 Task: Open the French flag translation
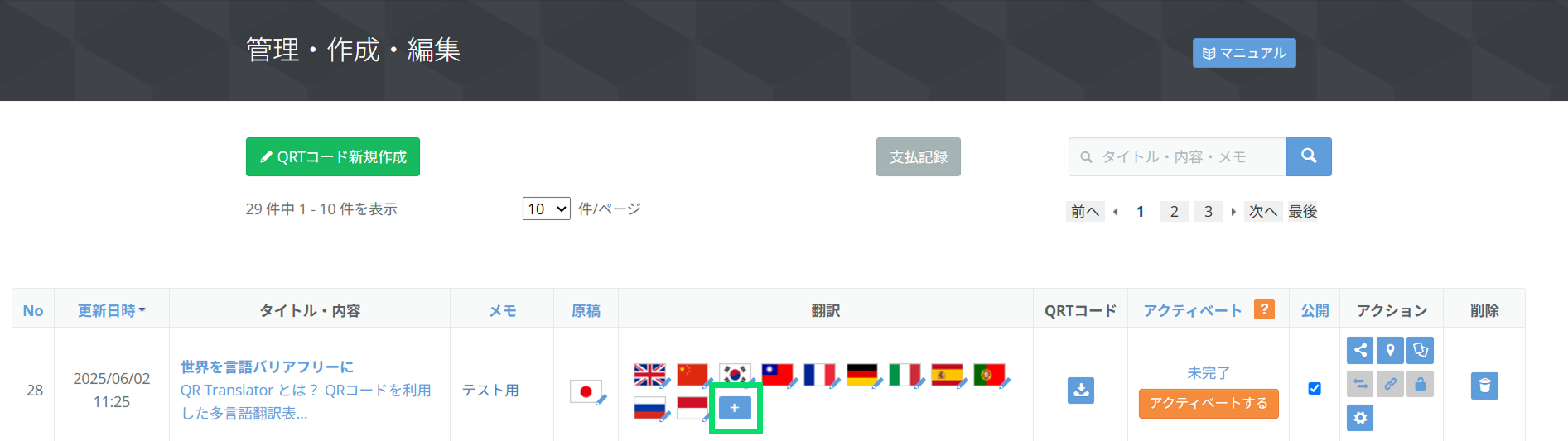(820, 375)
